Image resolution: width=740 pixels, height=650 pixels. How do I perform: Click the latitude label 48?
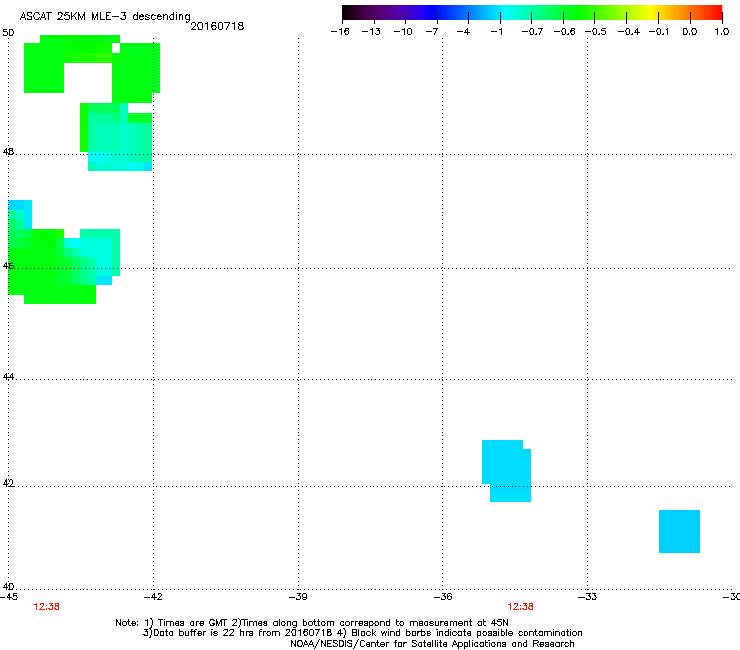[x=8, y=152]
